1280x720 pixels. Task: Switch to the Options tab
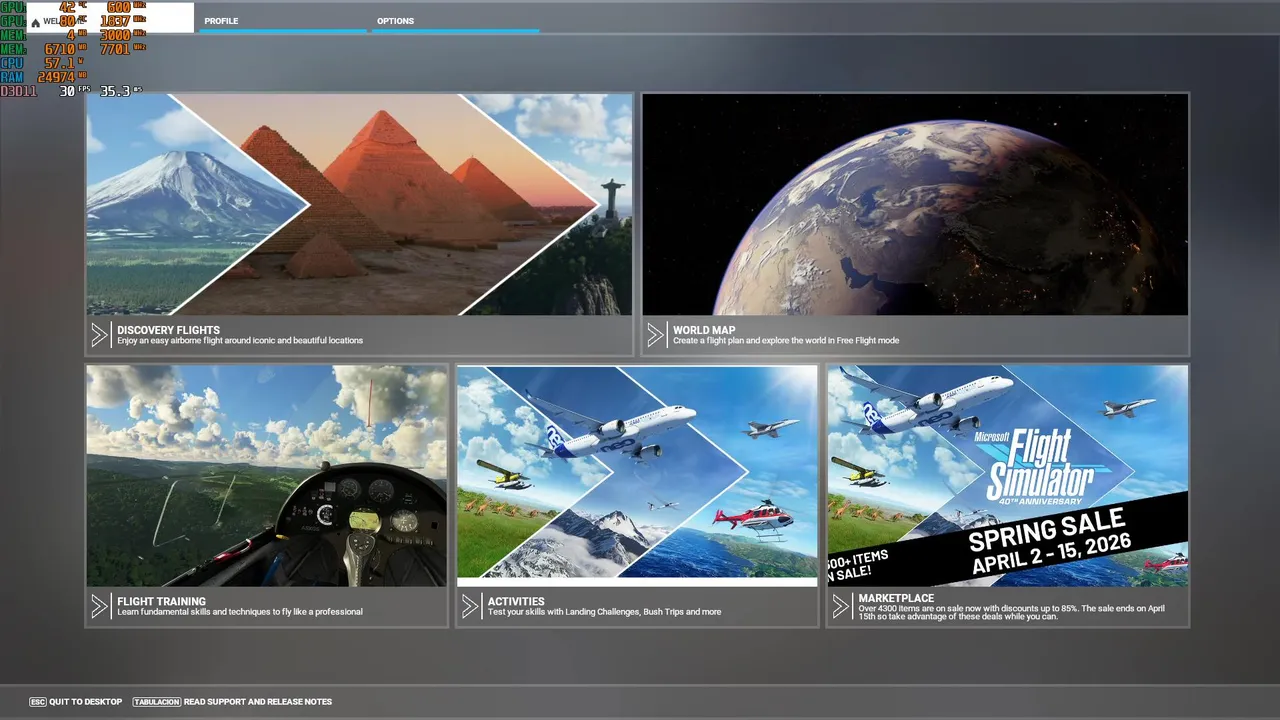(x=455, y=20)
